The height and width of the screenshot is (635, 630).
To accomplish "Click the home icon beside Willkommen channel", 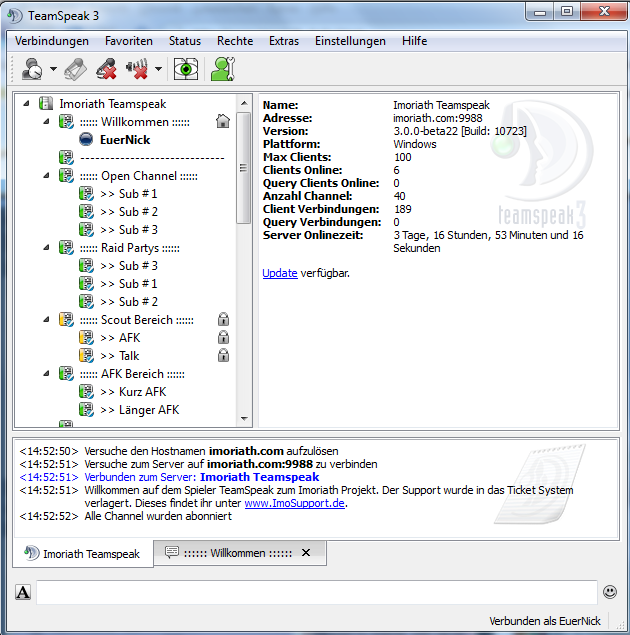I will (x=223, y=122).
